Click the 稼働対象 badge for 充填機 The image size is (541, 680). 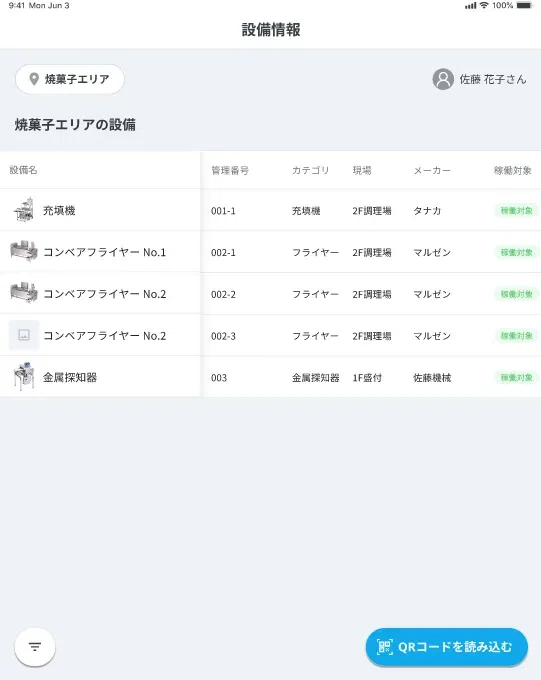[x=516, y=211]
